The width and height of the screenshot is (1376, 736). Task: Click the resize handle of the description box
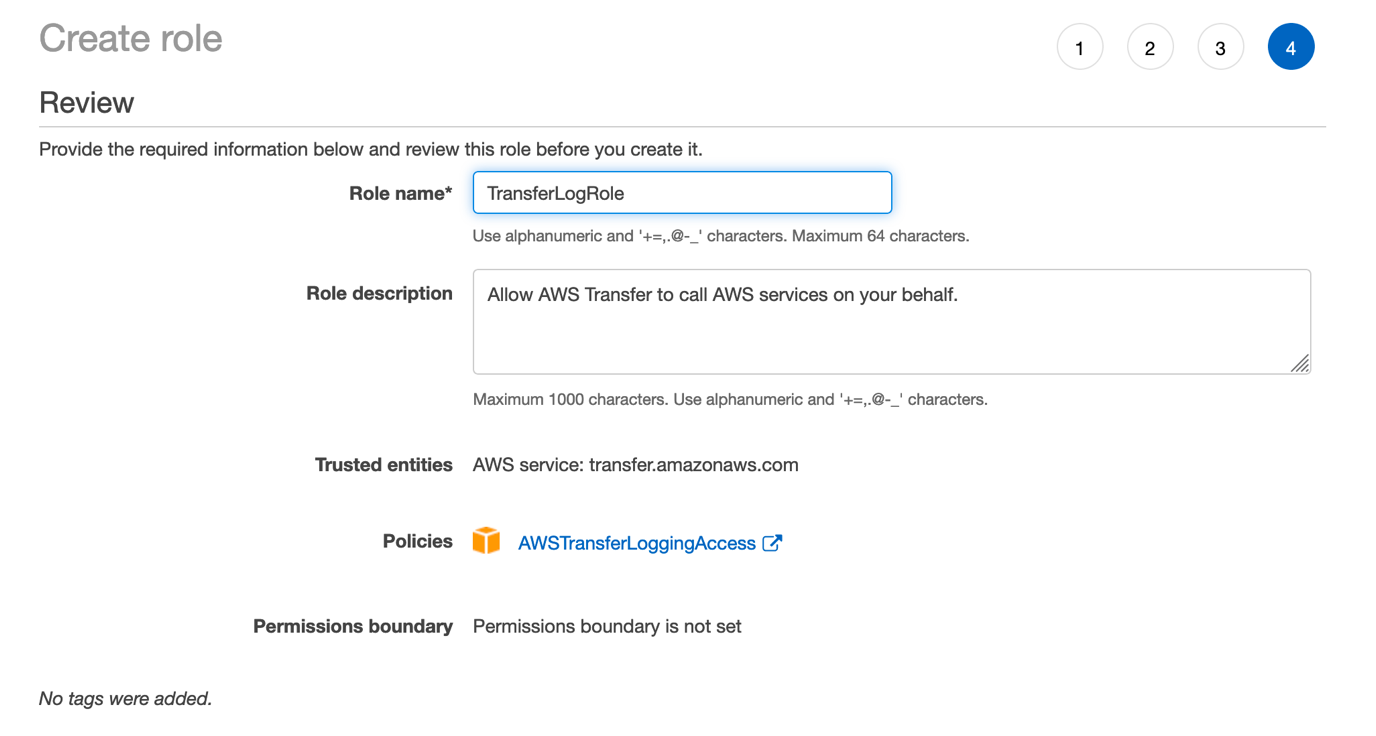coord(1301,363)
